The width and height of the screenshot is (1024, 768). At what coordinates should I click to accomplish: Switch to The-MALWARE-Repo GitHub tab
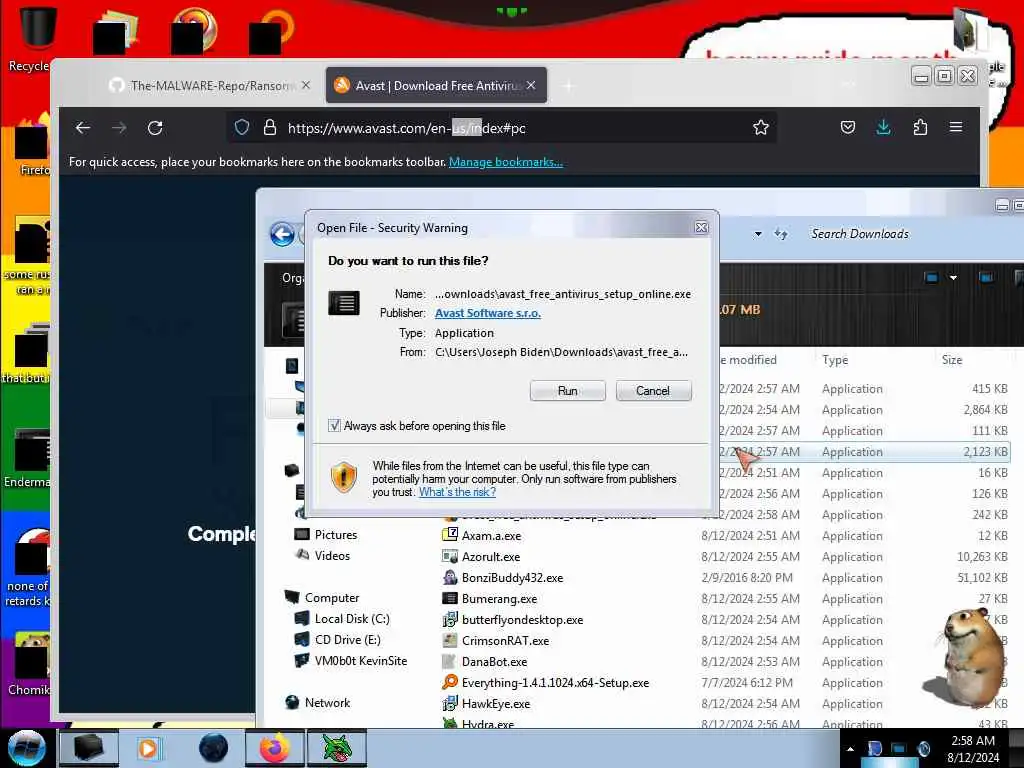pos(208,86)
